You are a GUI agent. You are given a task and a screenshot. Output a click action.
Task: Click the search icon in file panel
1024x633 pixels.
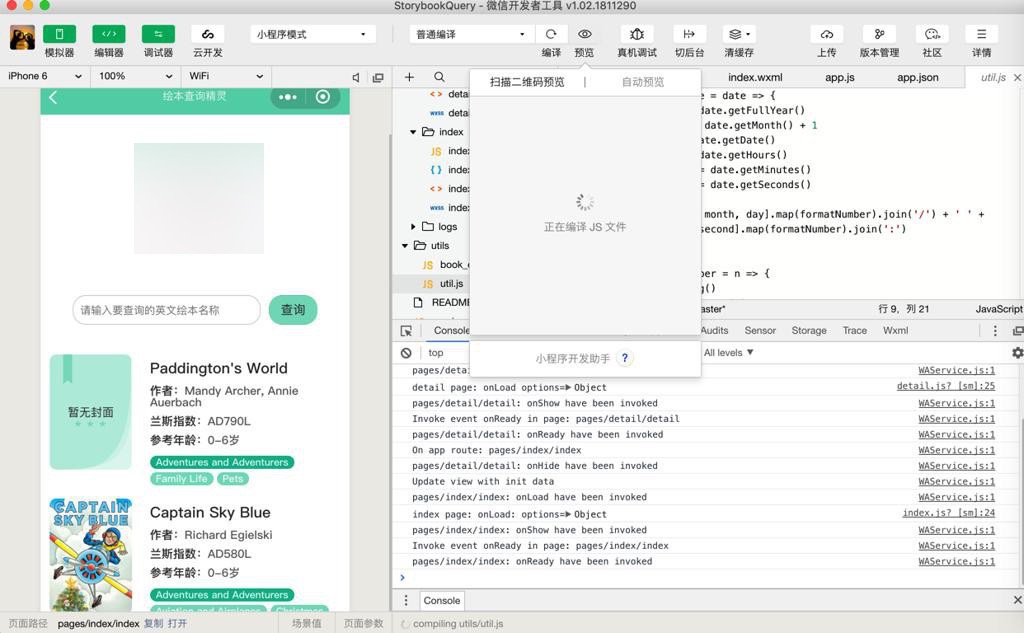point(440,77)
